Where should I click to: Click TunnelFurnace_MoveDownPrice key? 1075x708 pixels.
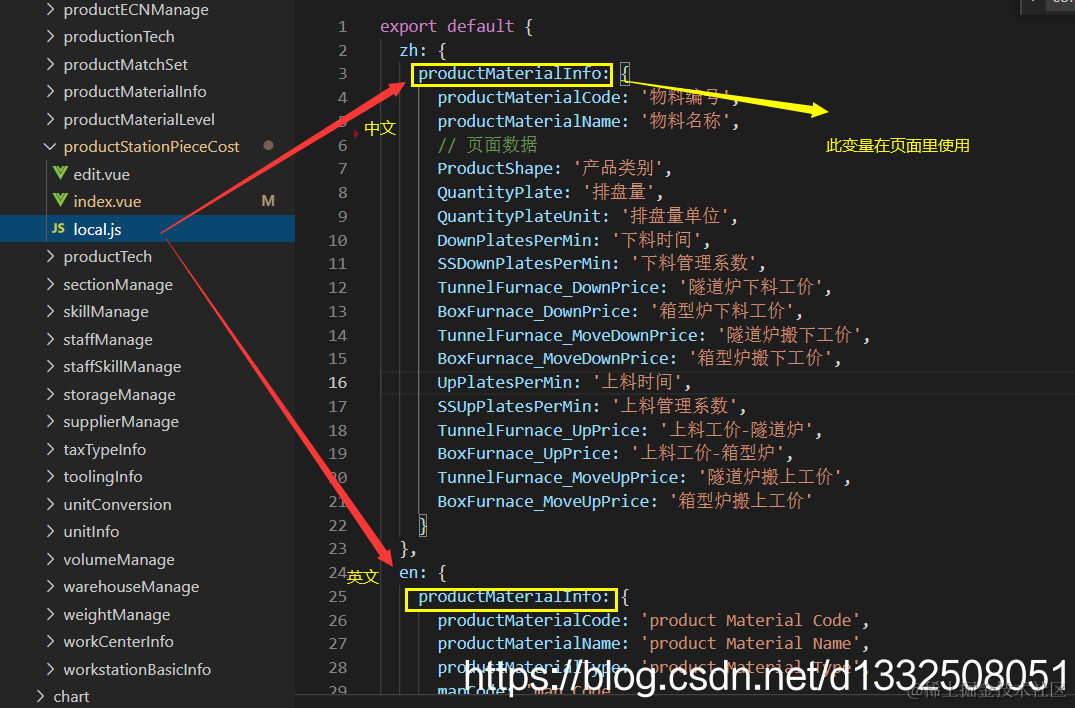[x=571, y=336]
